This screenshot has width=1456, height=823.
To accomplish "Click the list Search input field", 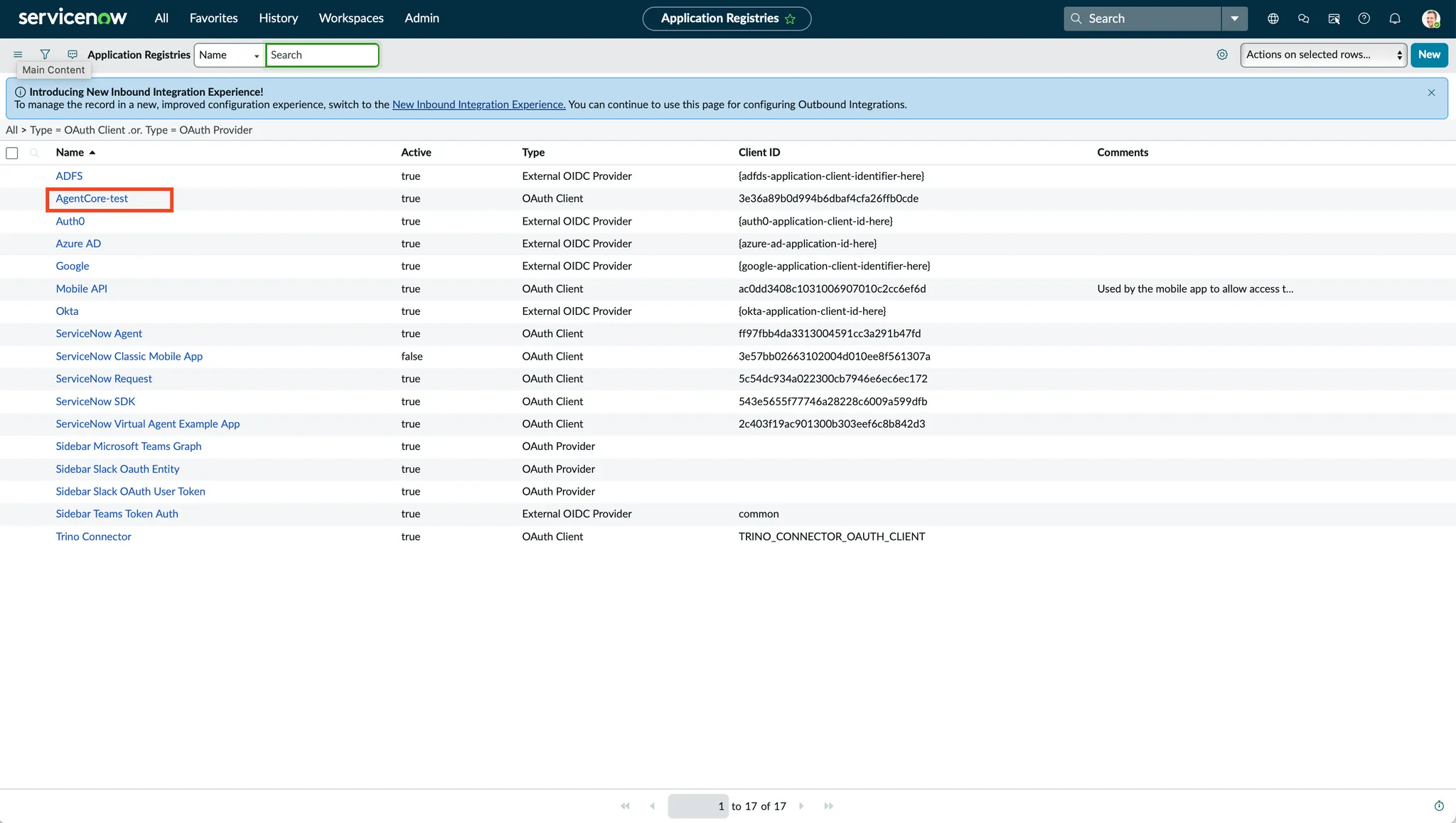I will pyautogui.click(x=321, y=55).
